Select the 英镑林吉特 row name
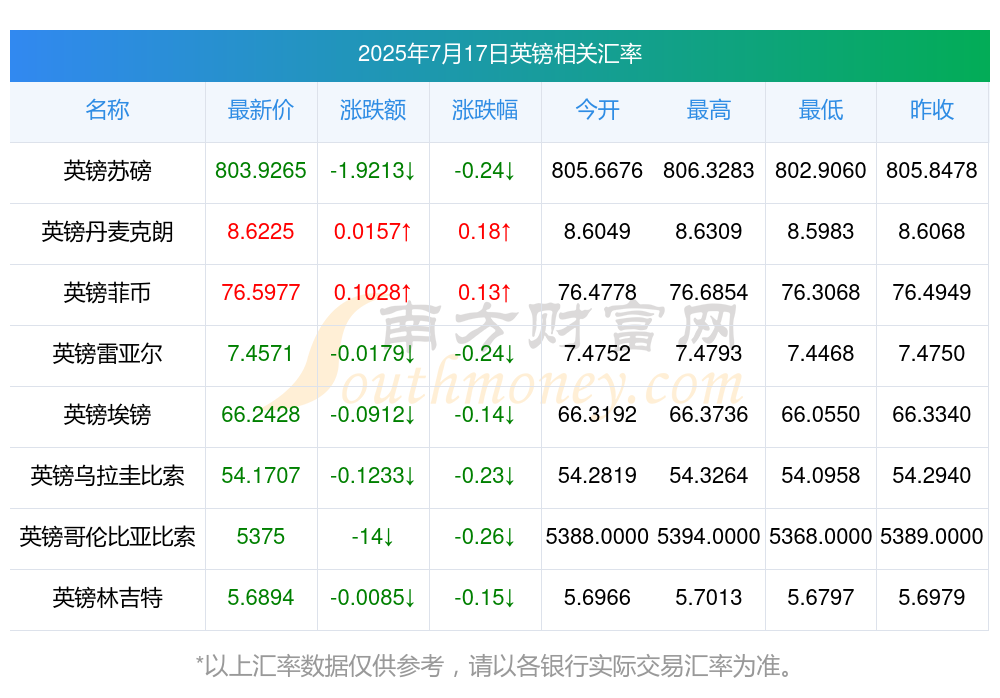 click(107, 598)
